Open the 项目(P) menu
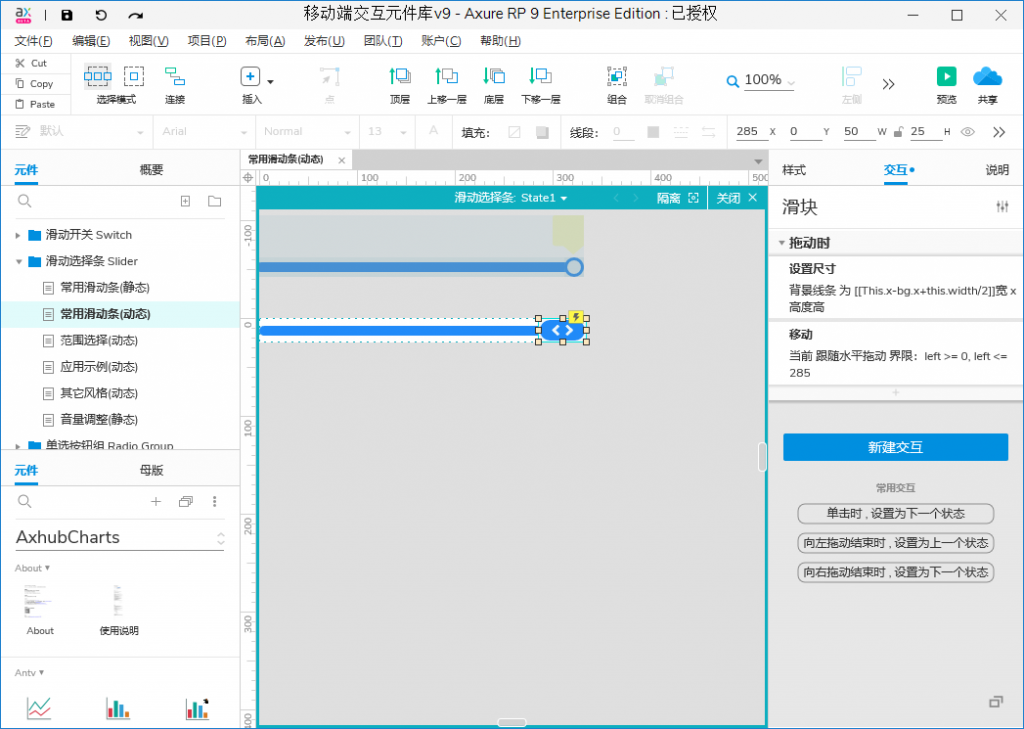Viewport: 1024px width, 729px height. click(x=207, y=41)
